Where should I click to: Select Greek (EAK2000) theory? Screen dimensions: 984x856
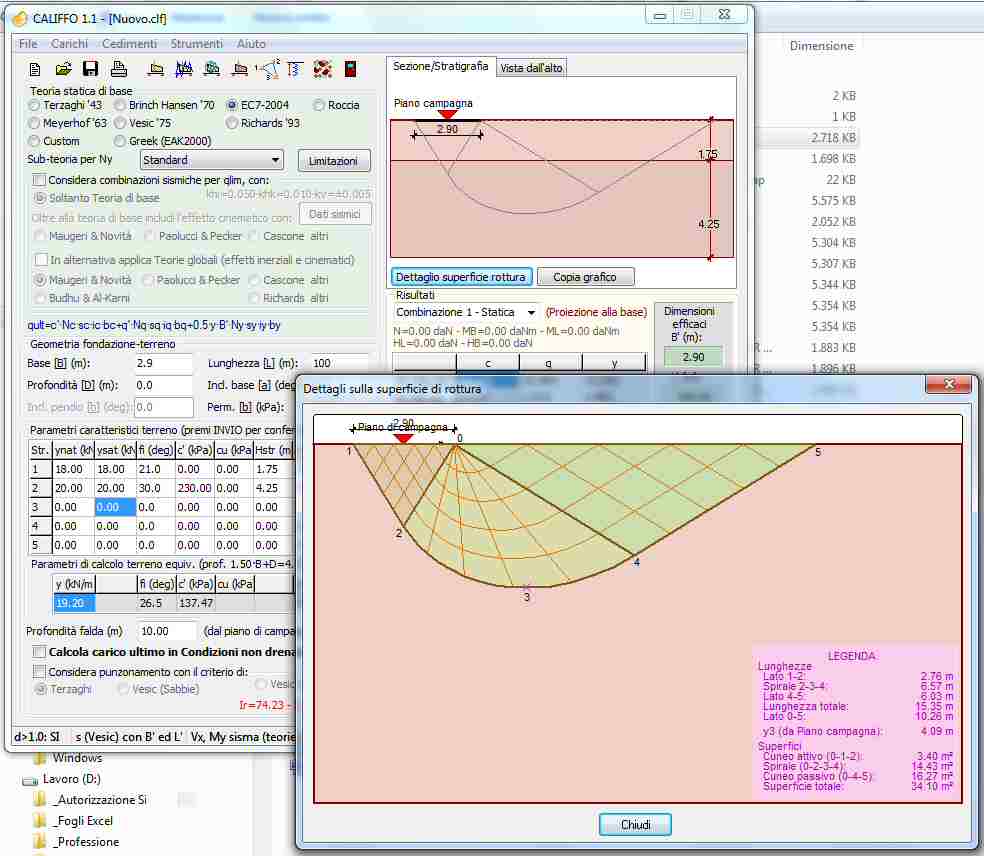pos(119,141)
